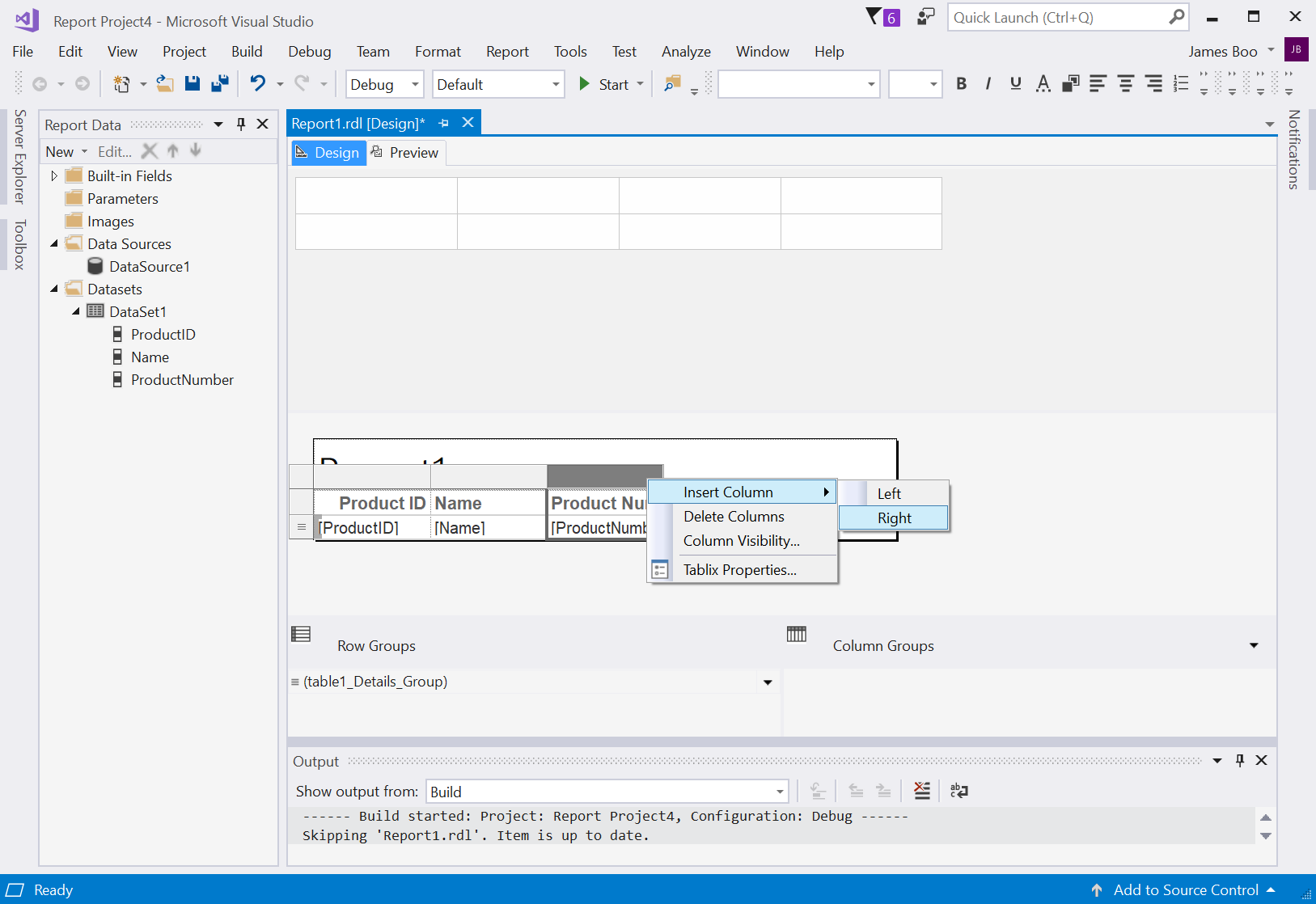Choose Tablix Properties in context menu
The image size is (1316, 904).
pyautogui.click(x=743, y=569)
